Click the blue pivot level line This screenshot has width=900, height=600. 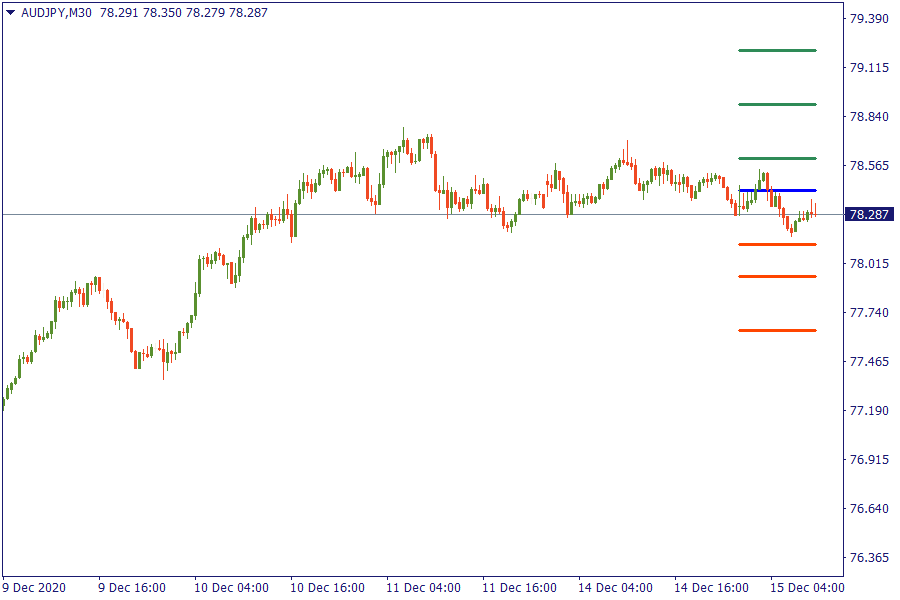(777, 190)
